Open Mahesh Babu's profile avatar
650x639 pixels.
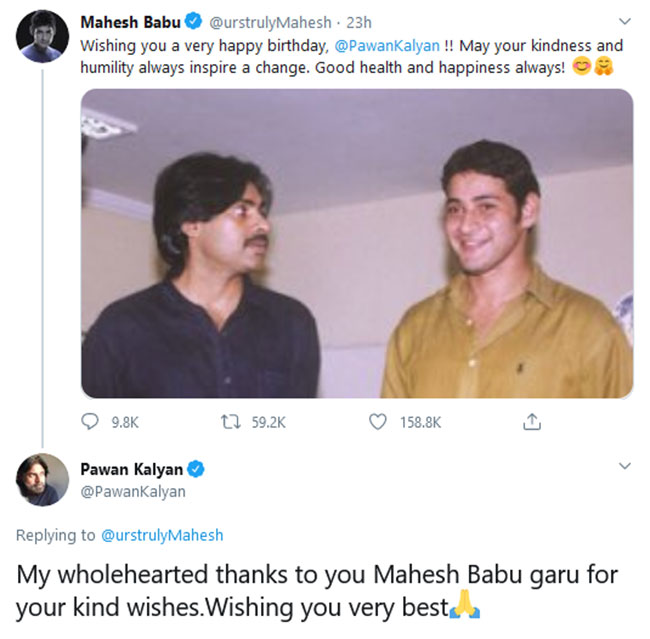pyautogui.click(x=41, y=38)
